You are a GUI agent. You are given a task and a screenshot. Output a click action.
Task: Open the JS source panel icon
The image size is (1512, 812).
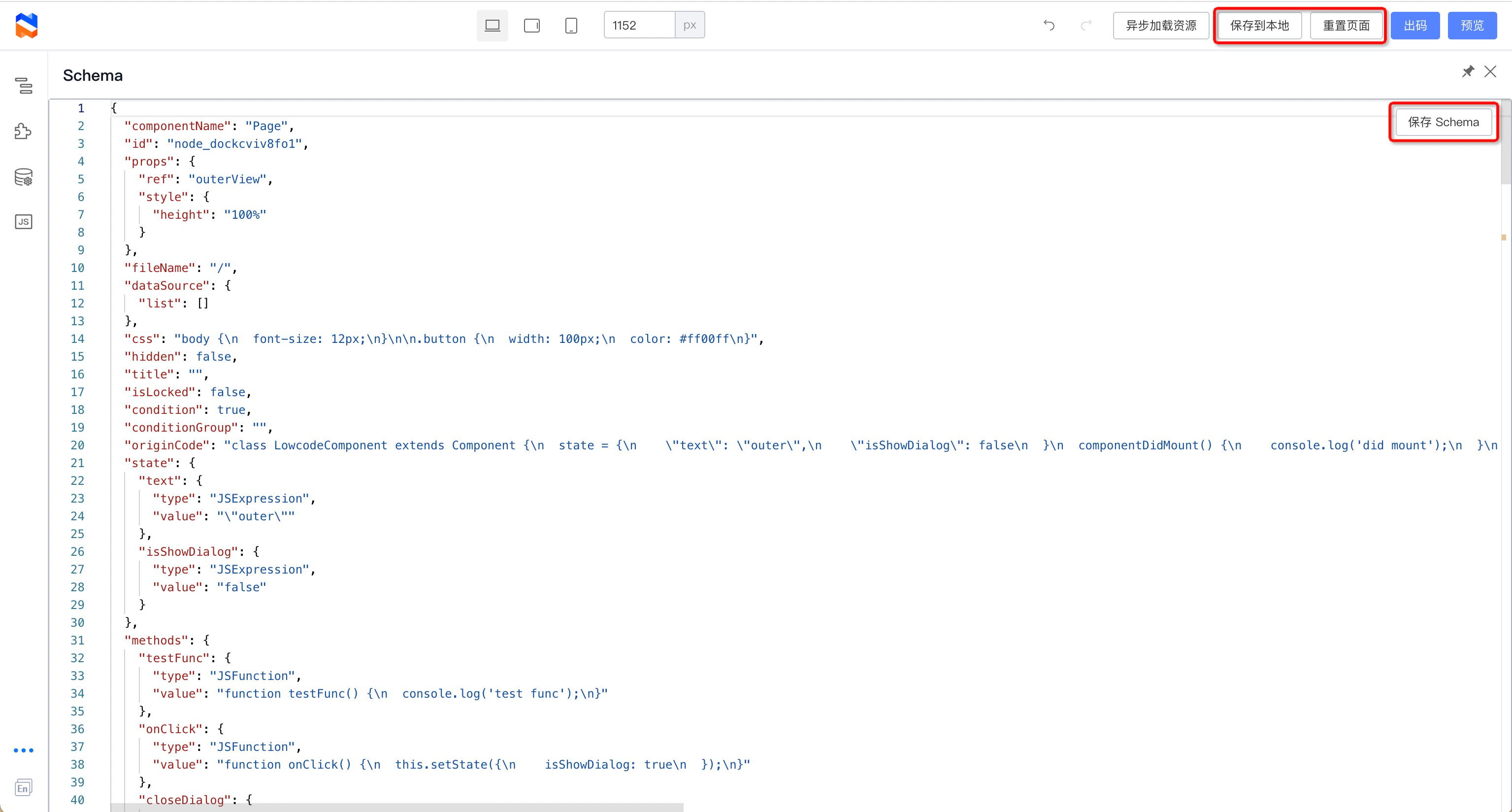coord(24,221)
